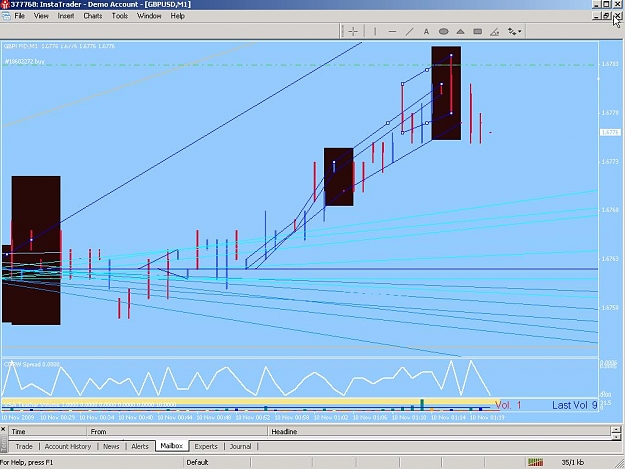
Task: Select the Rectangle drawing tool
Action: click(x=478, y=31)
